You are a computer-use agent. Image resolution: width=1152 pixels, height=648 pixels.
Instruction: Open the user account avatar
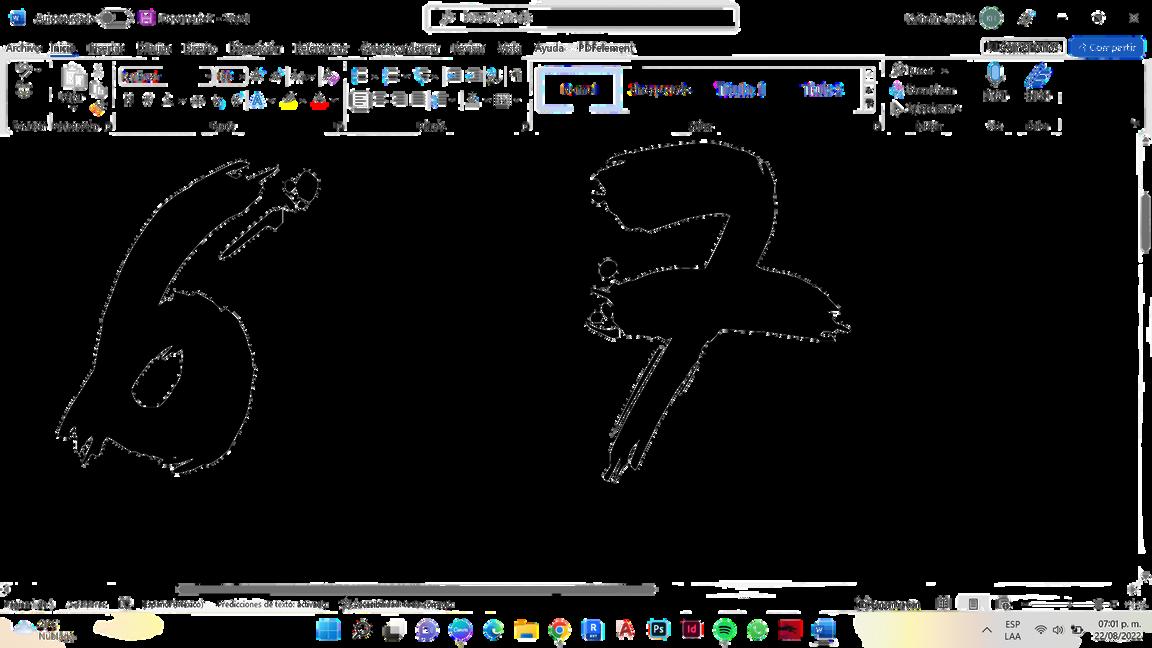click(990, 18)
